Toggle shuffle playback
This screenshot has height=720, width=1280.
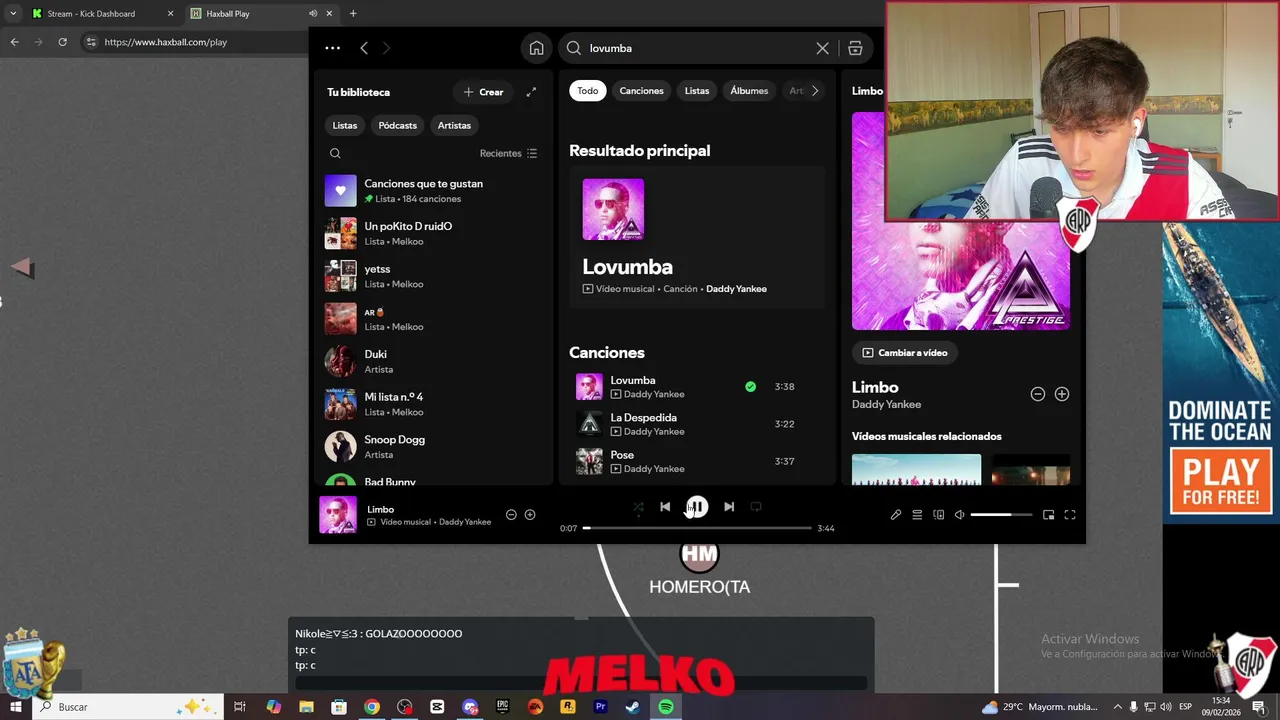[x=638, y=507]
